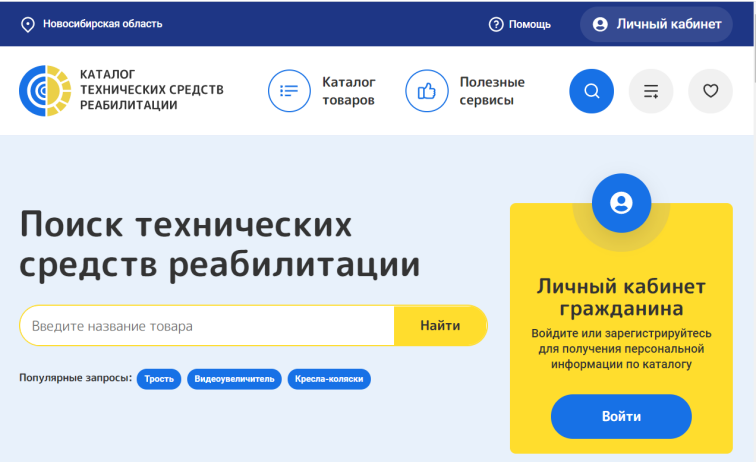Open the Полезные сервисы menu
Viewport: 756px width, 462px height.
[x=491, y=91]
